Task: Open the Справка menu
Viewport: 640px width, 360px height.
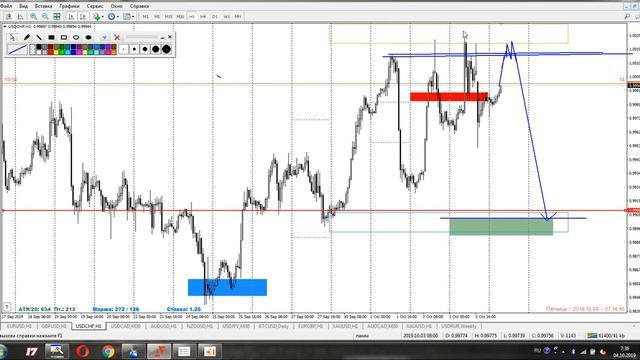Action: (139, 6)
